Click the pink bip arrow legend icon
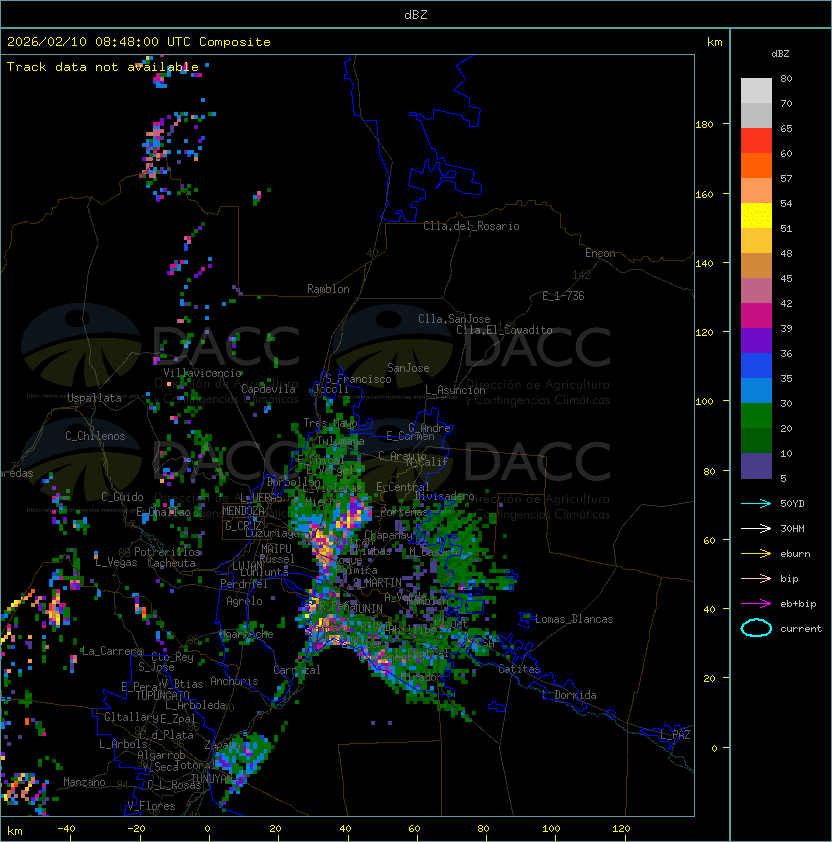This screenshot has height=842, width=832. 756,578
